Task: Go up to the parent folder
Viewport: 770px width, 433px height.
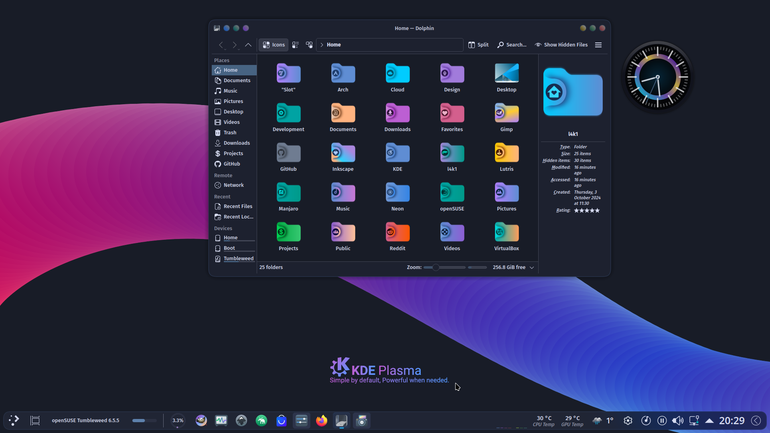Action: (248, 45)
